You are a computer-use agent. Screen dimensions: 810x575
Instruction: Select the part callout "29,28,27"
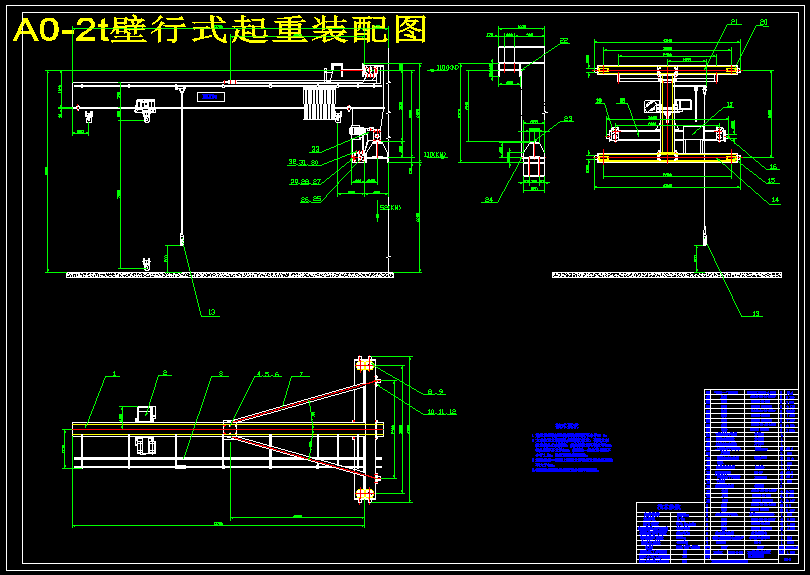[305, 182]
